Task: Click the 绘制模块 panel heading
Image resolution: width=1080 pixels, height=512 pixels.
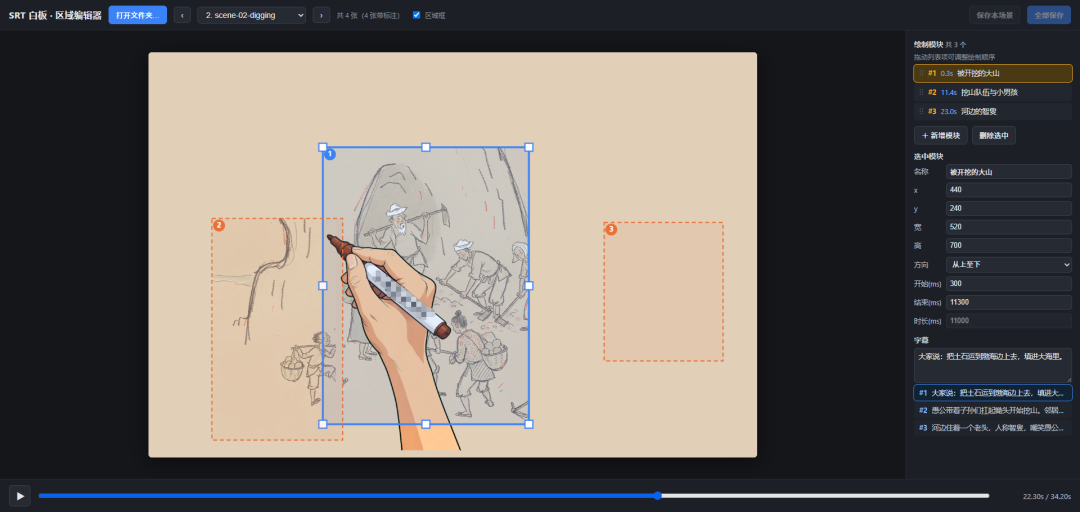Action: [928, 44]
